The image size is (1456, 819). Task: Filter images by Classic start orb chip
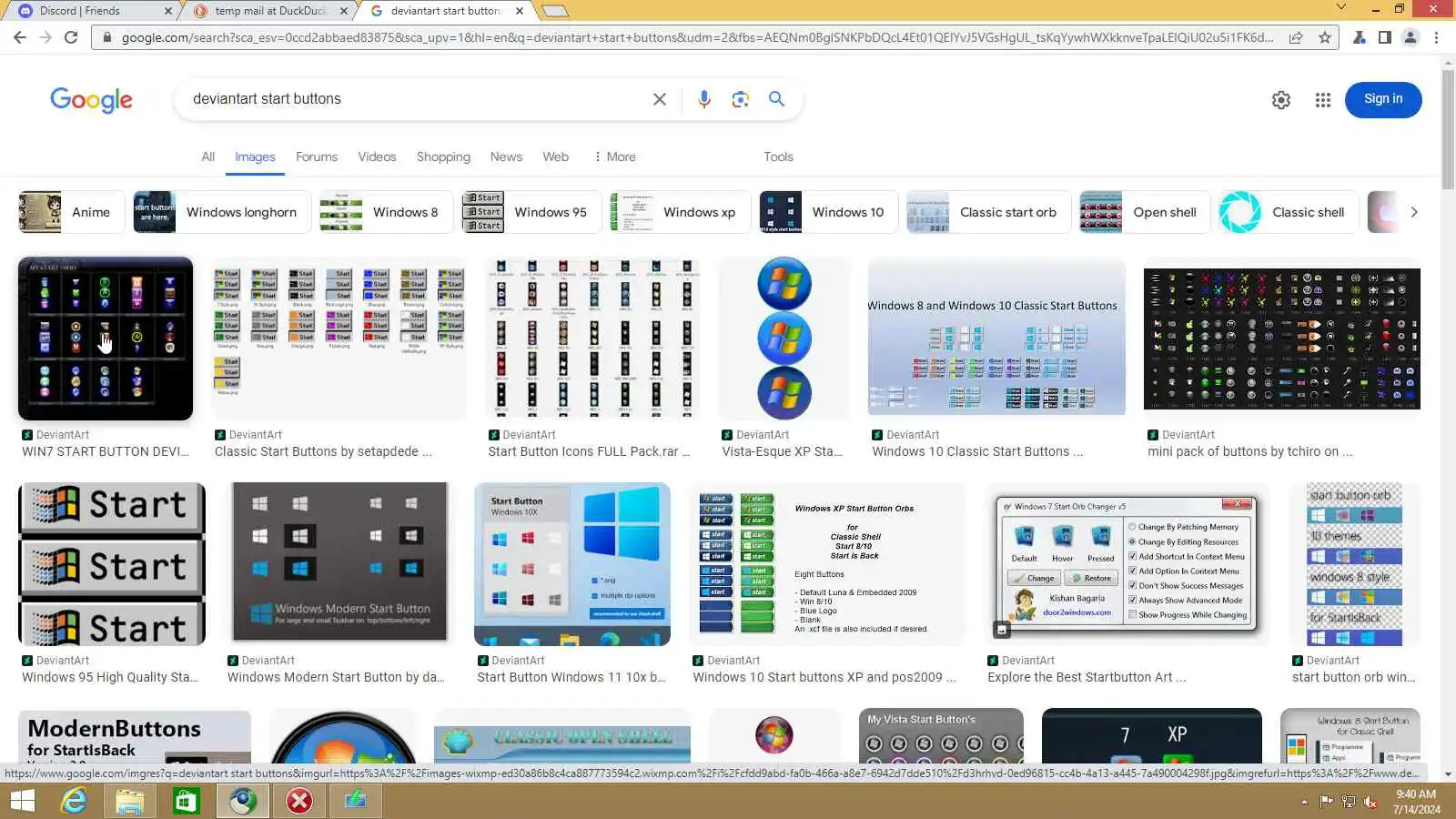click(988, 212)
